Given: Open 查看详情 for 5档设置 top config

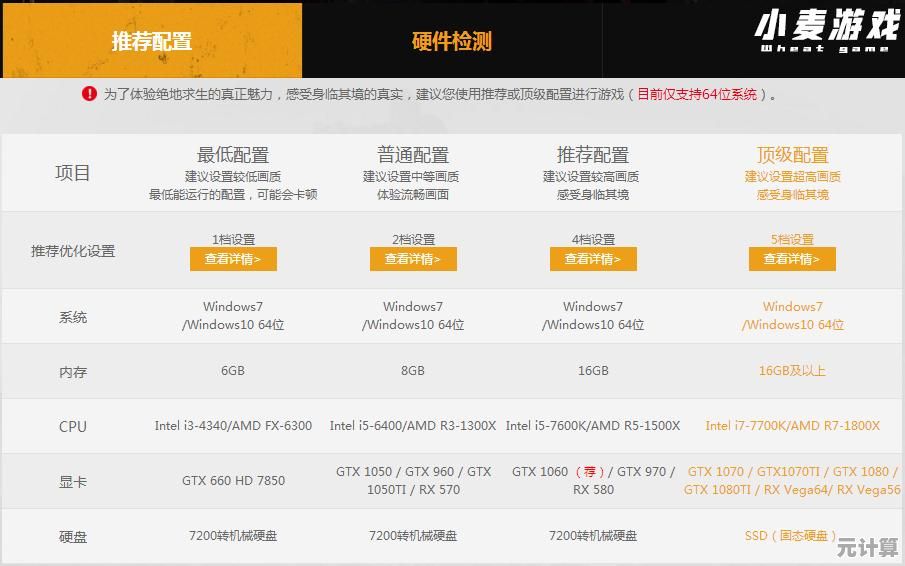Looking at the screenshot, I should [x=792, y=259].
